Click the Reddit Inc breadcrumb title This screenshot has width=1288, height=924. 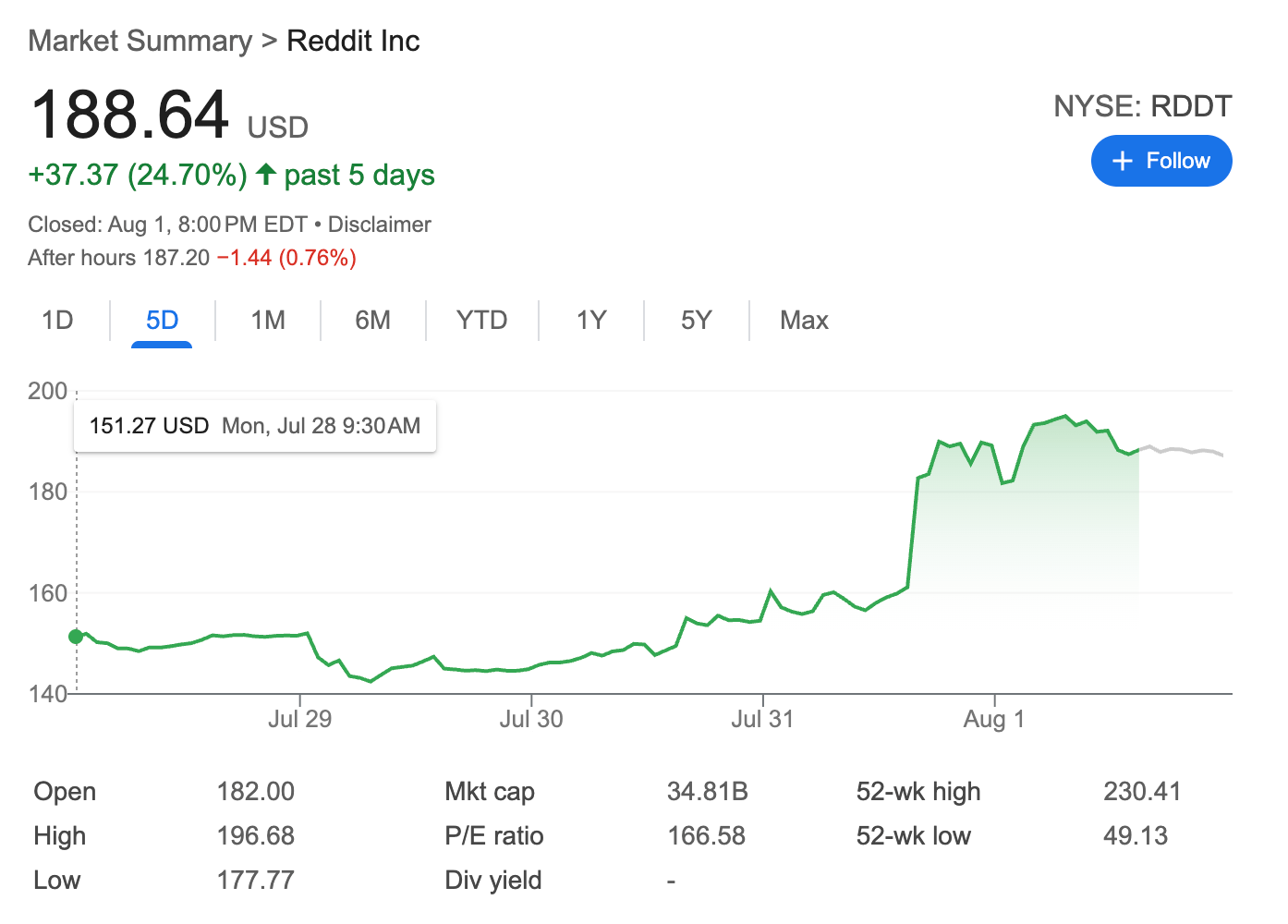pos(353,40)
